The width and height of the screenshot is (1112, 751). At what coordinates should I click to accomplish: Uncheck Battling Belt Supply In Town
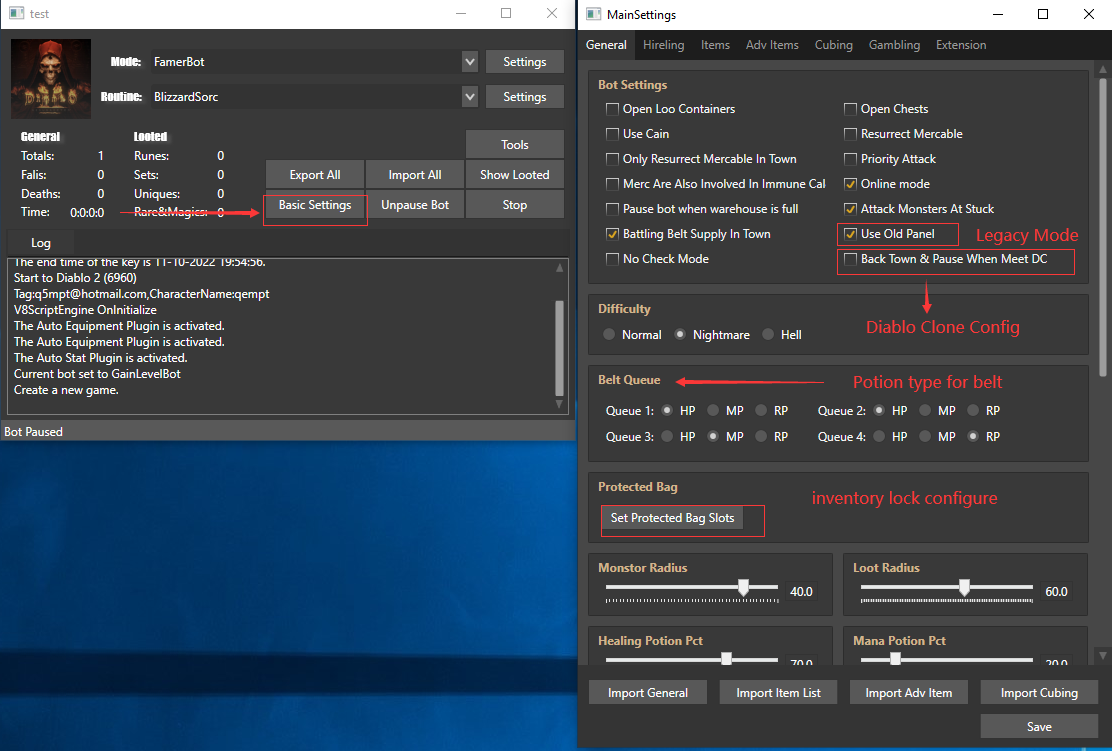point(612,234)
